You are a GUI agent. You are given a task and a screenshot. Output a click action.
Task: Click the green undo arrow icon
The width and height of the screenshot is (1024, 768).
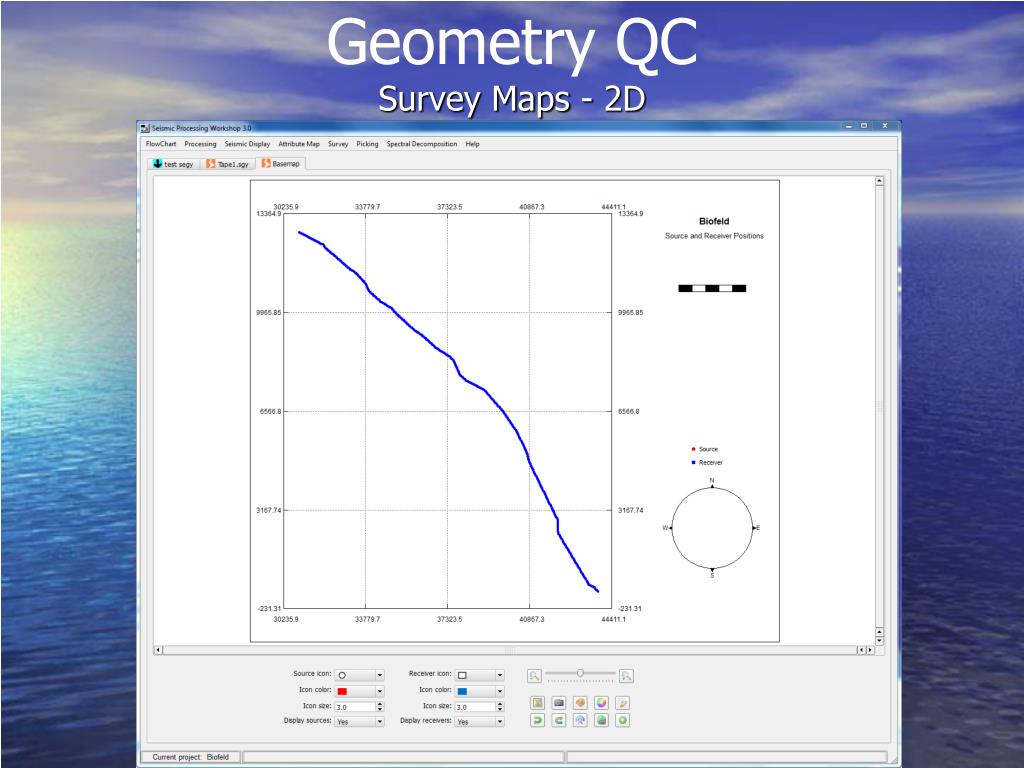click(x=537, y=720)
